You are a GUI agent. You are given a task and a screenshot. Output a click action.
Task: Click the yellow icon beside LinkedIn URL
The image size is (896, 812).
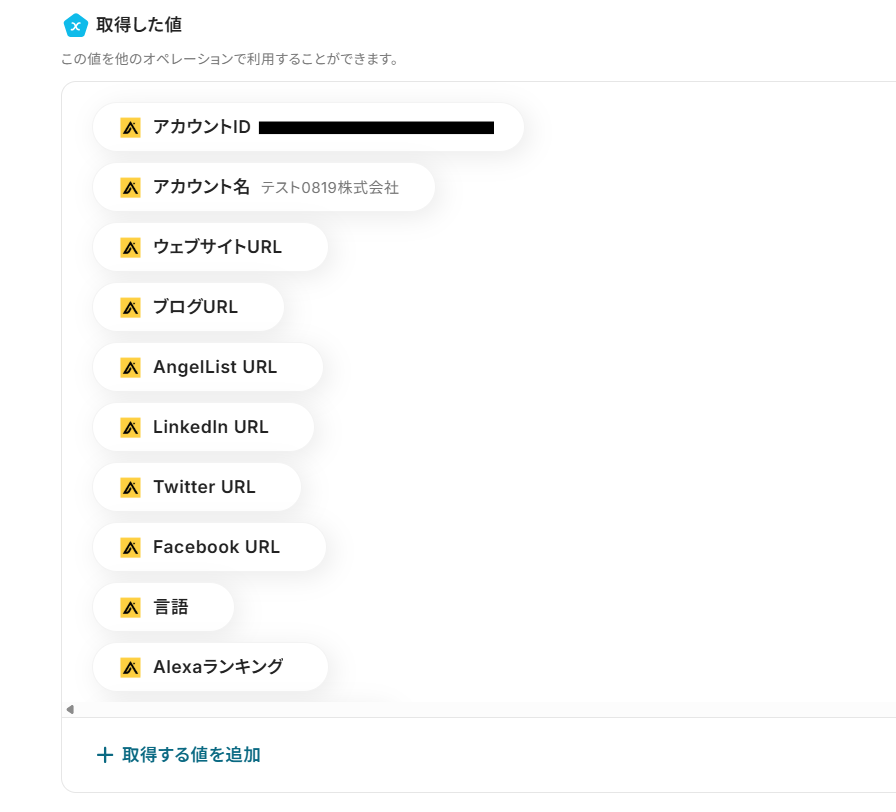tap(130, 427)
